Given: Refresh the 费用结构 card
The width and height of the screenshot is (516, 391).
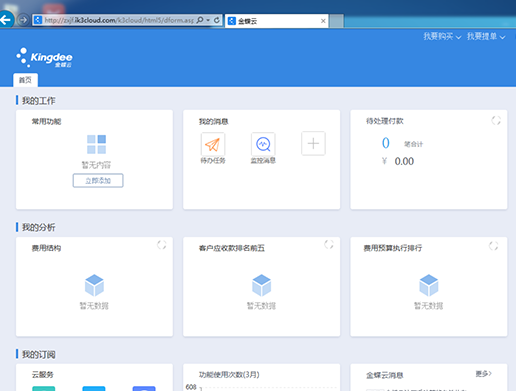Looking at the screenshot, I should [x=162, y=245].
